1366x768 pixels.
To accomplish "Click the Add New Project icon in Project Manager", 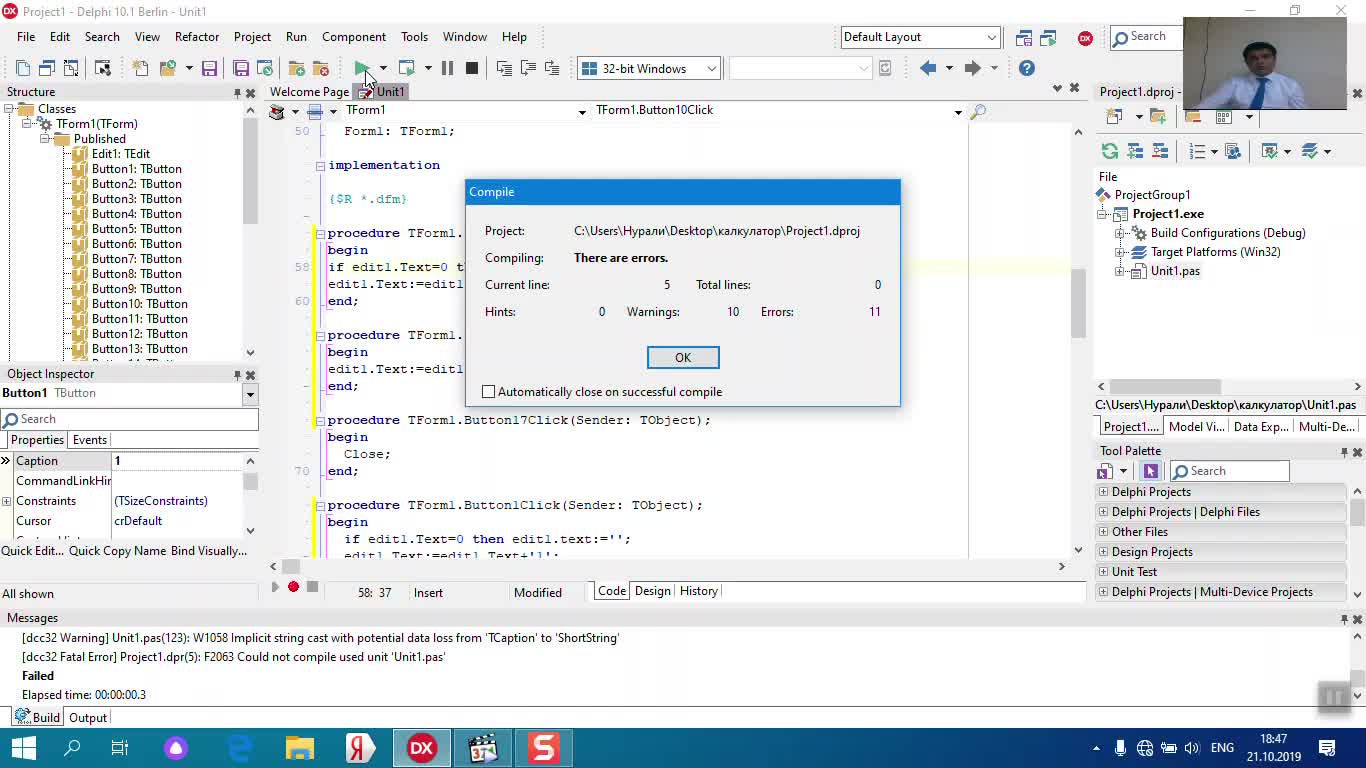I will click(1114, 117).
